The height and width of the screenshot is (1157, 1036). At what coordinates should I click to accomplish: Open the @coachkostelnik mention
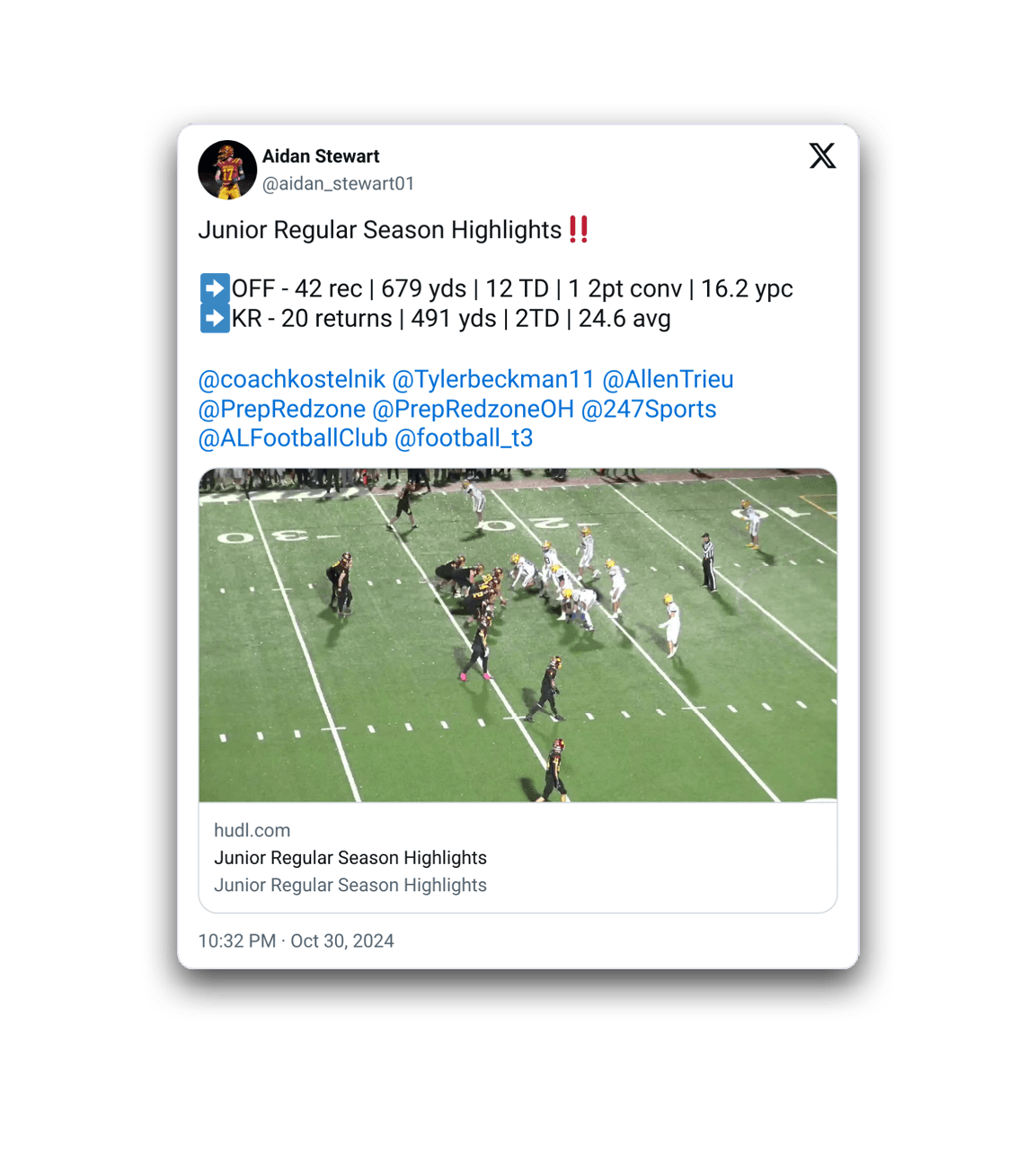291,379
